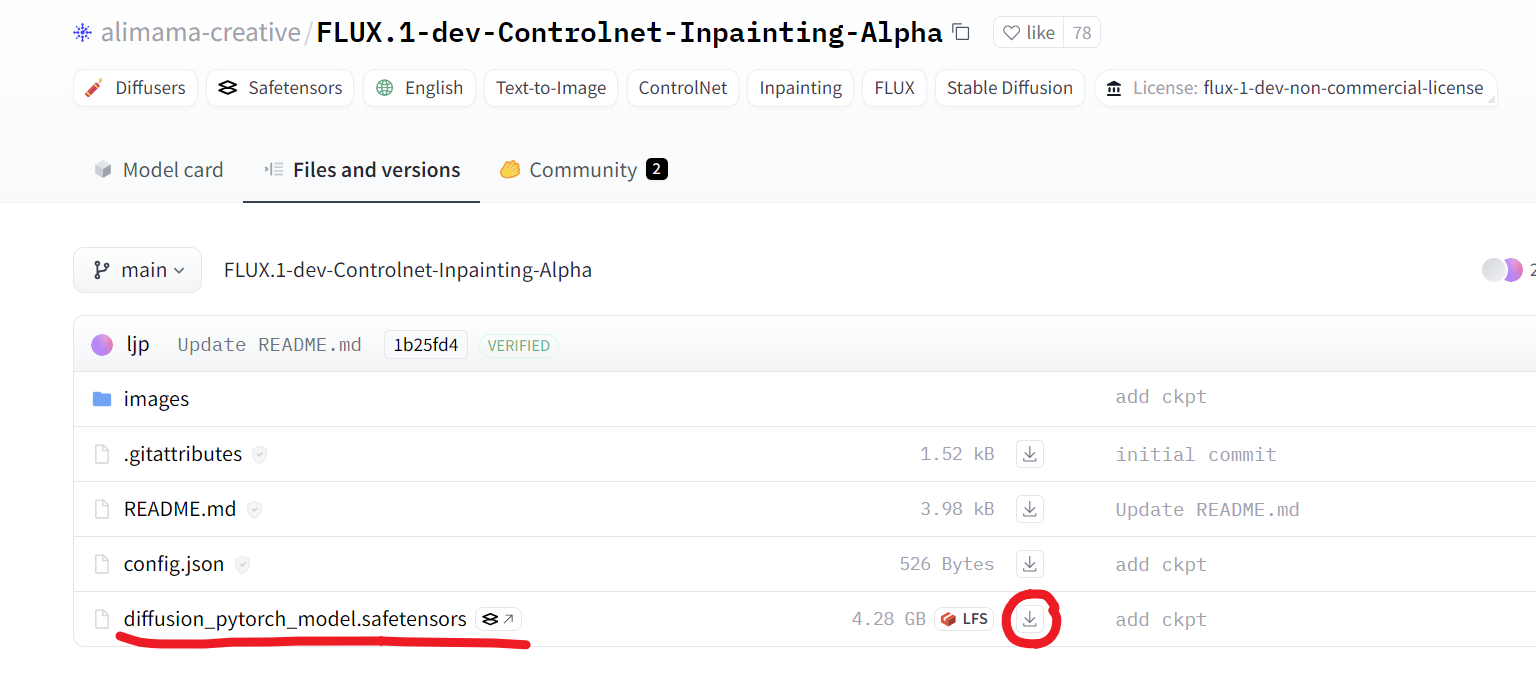Click download icon for config.json
The image size is (1536, 698).
1030,564
